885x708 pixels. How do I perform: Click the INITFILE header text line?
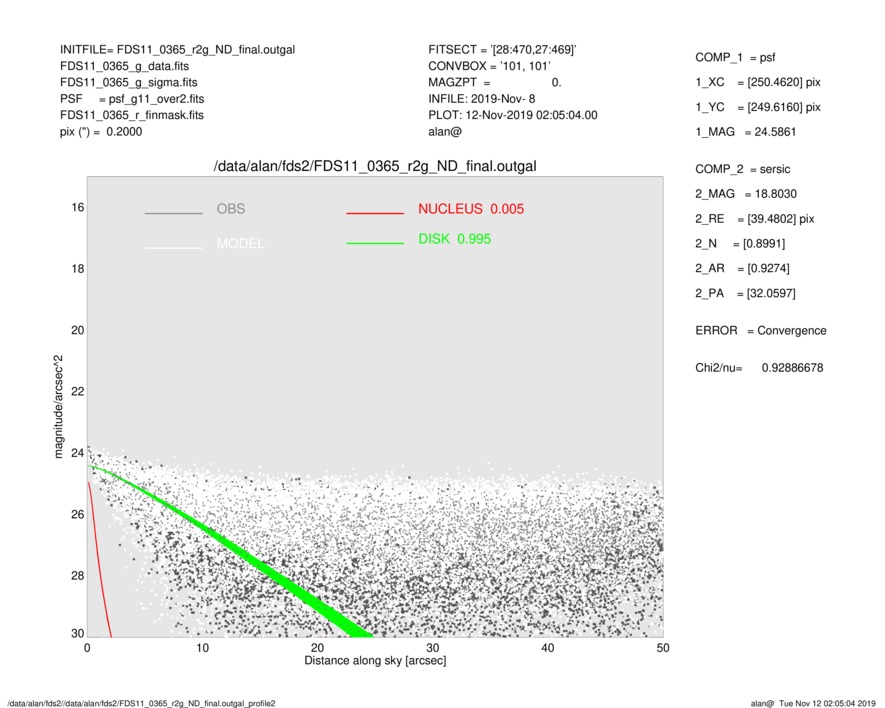(177, 50)
